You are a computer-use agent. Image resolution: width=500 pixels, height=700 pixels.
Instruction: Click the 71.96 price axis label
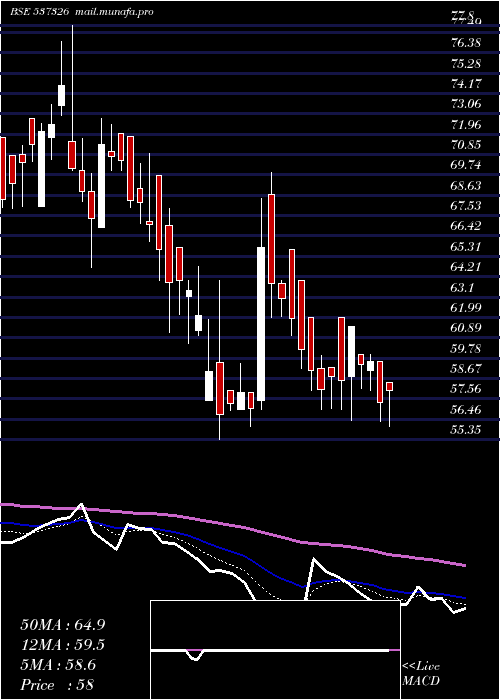tap(466, 125)
